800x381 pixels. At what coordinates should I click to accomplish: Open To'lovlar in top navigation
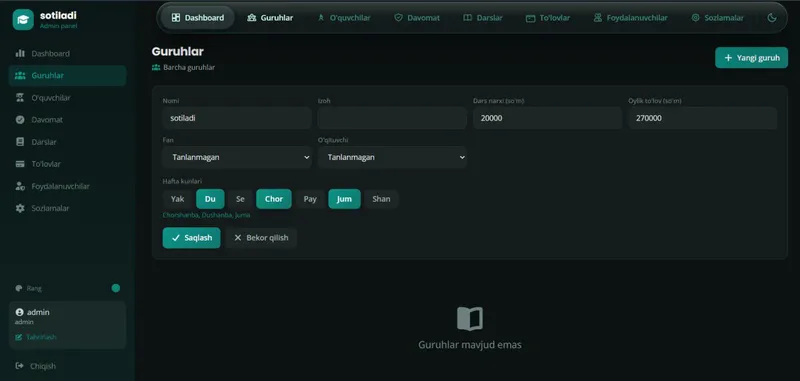[548, 18]
